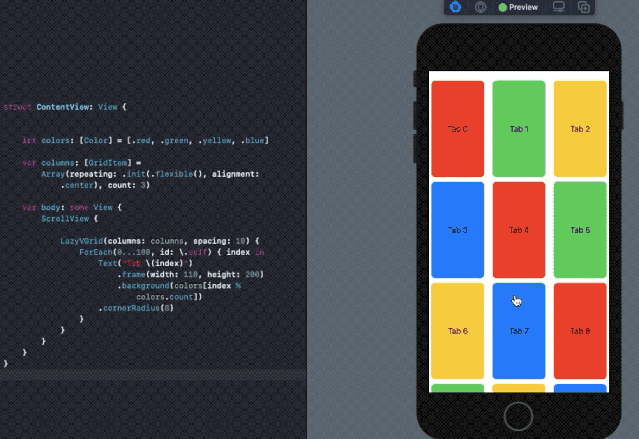Open the preview display settings monitor icon
This screenshot has height=439, width=639.
tap(558, 7)
